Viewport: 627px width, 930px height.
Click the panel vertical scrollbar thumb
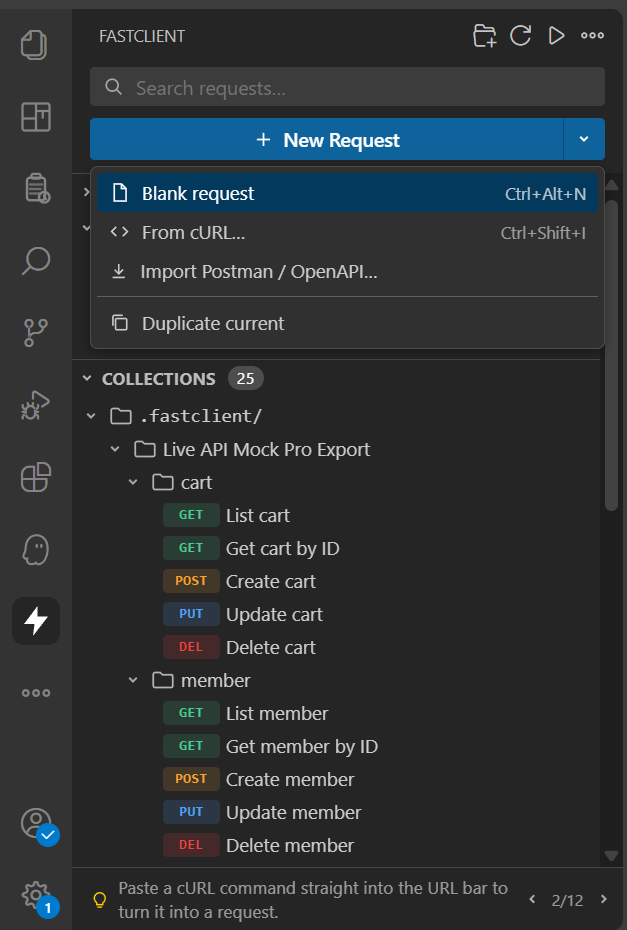pyautogui.click(x=612, y=355)
